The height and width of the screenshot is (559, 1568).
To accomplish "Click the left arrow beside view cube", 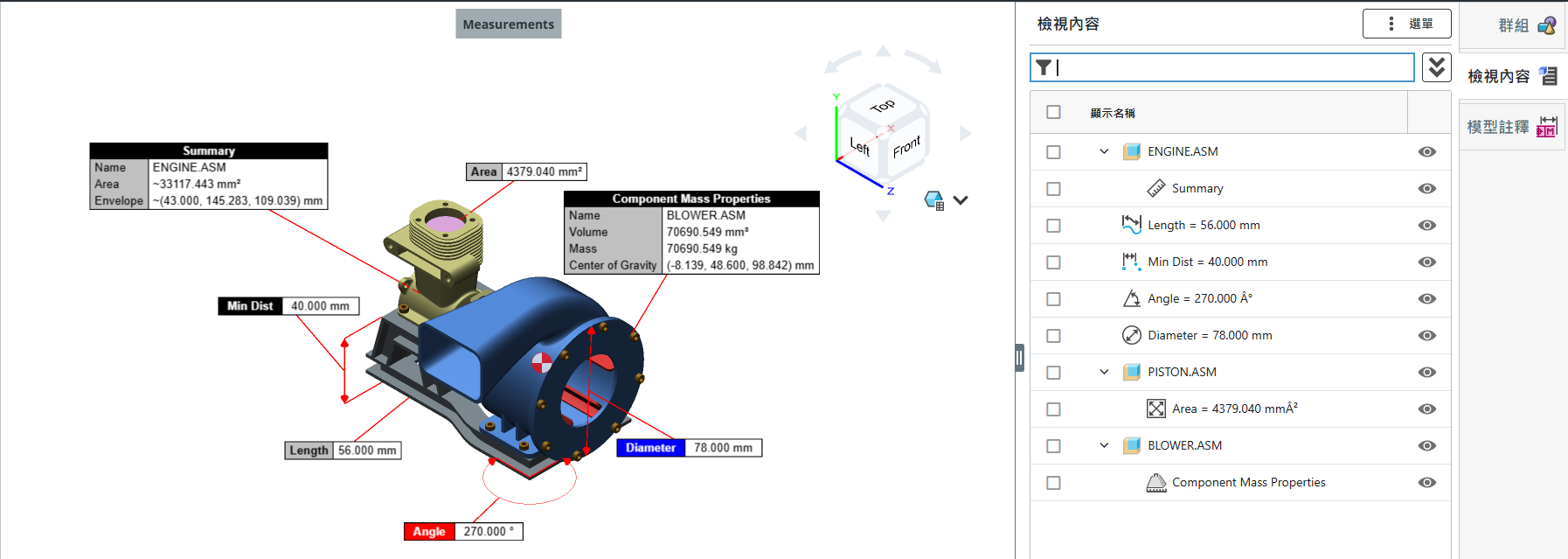I will [x=801, y=133].
